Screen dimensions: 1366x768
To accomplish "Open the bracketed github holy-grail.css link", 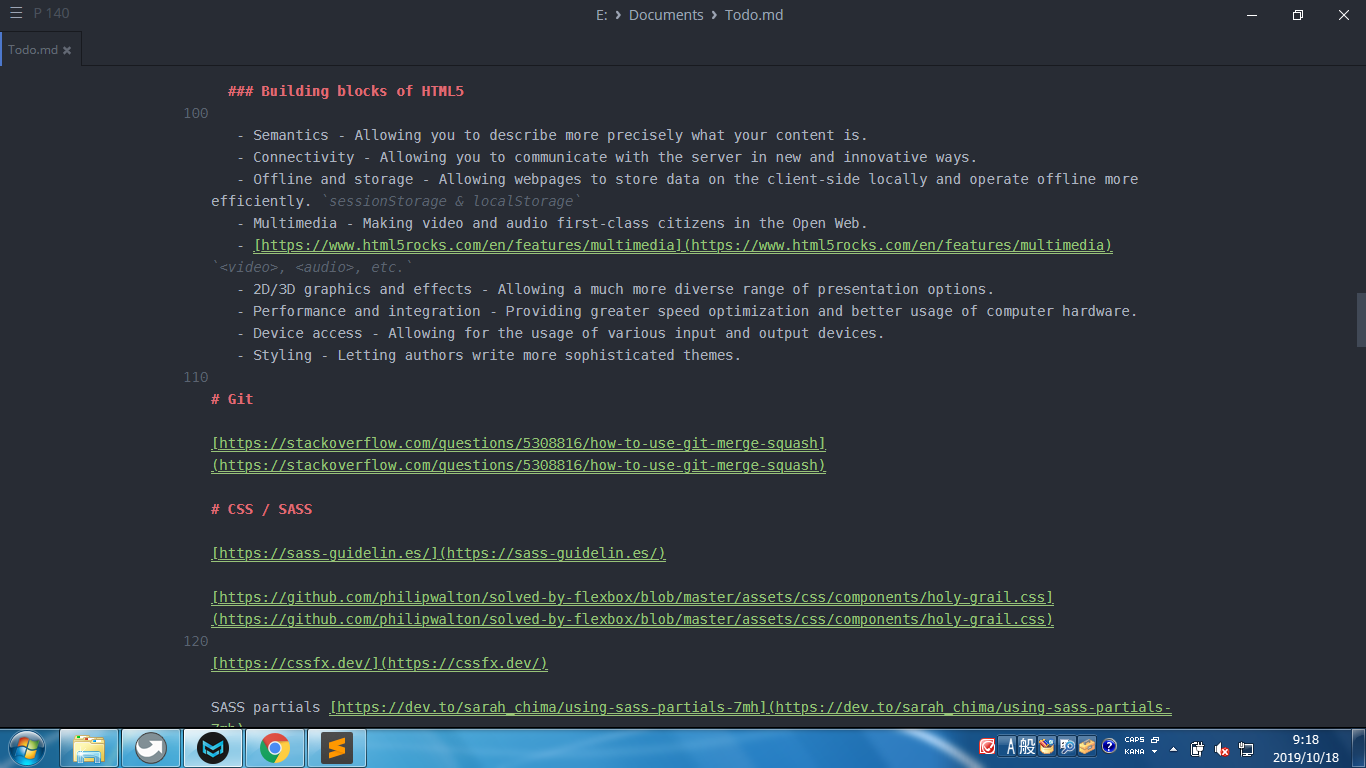I will pos(632,597).
